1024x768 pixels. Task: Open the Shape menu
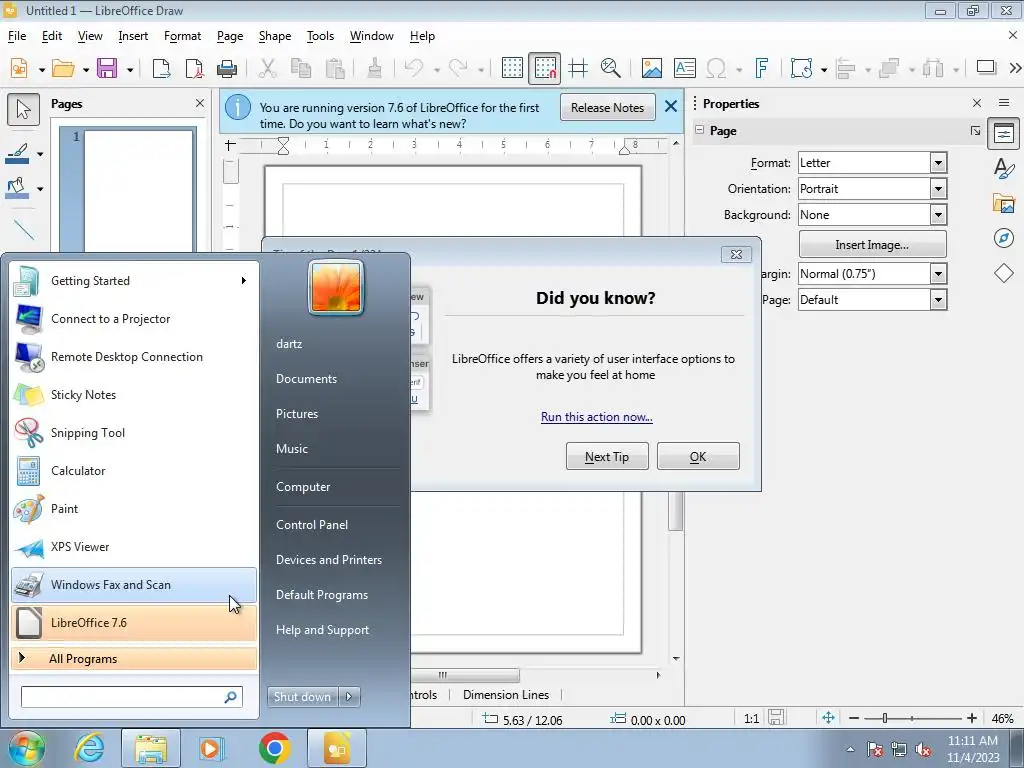click(x=275, y=36)
